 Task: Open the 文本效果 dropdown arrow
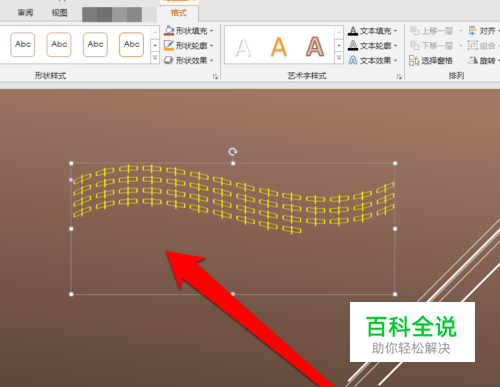click(396, 61)
